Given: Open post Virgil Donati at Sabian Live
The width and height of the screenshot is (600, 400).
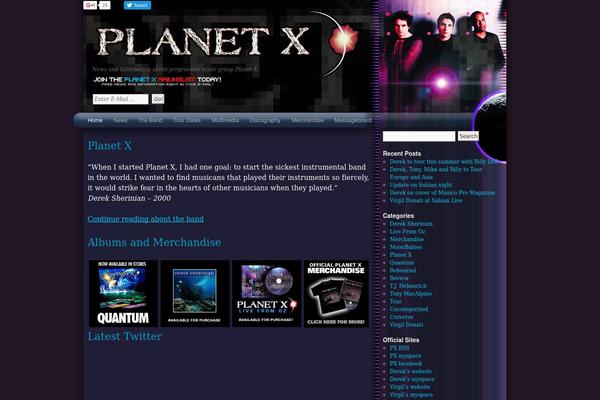Looking at the screenshot, I should tap(426, 200).
